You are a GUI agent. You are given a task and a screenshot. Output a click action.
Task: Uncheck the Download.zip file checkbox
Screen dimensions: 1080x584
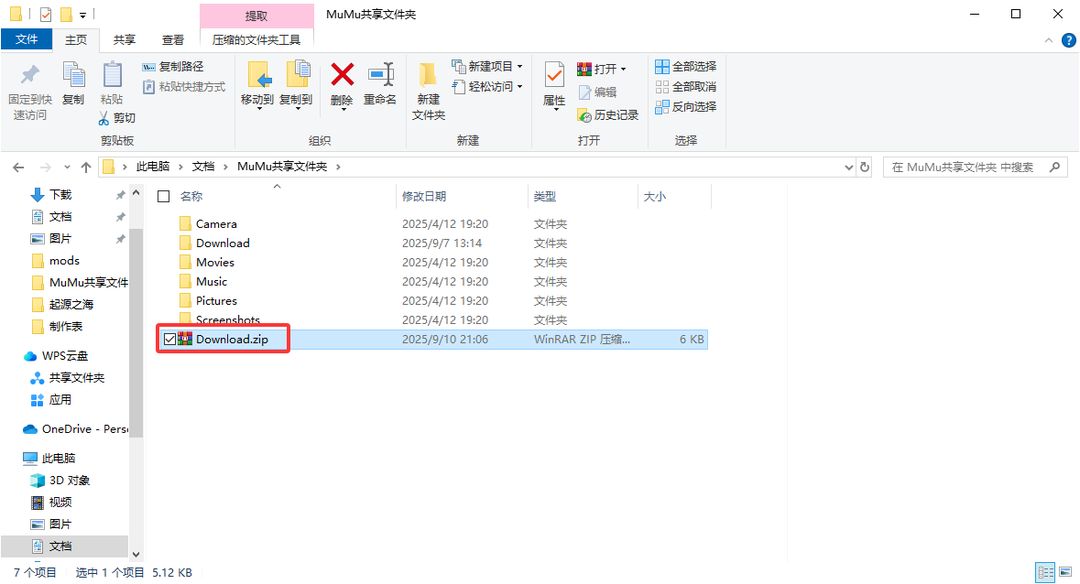170,339
